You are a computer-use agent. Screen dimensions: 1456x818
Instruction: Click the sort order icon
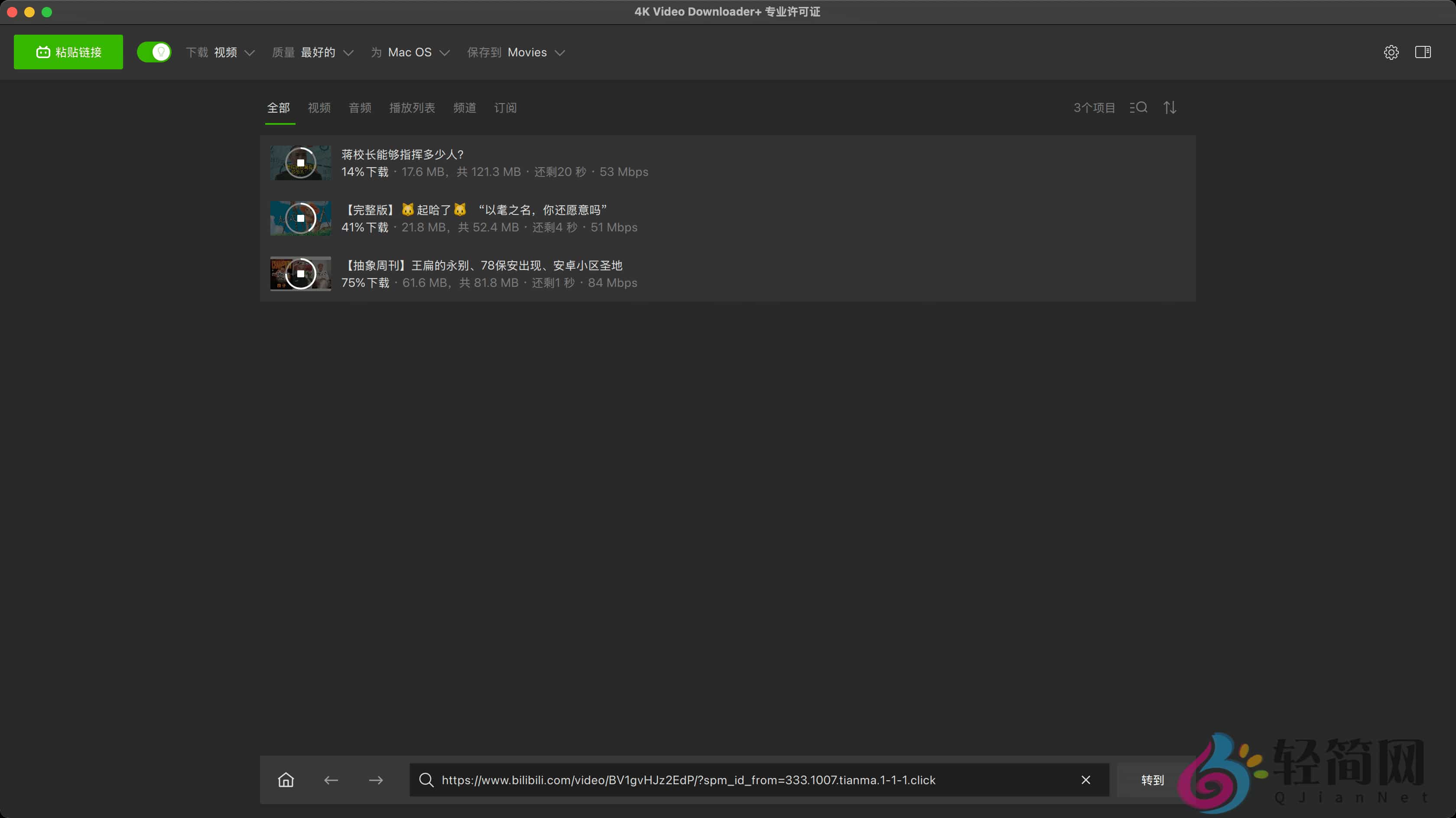[x=1170, y=107]
